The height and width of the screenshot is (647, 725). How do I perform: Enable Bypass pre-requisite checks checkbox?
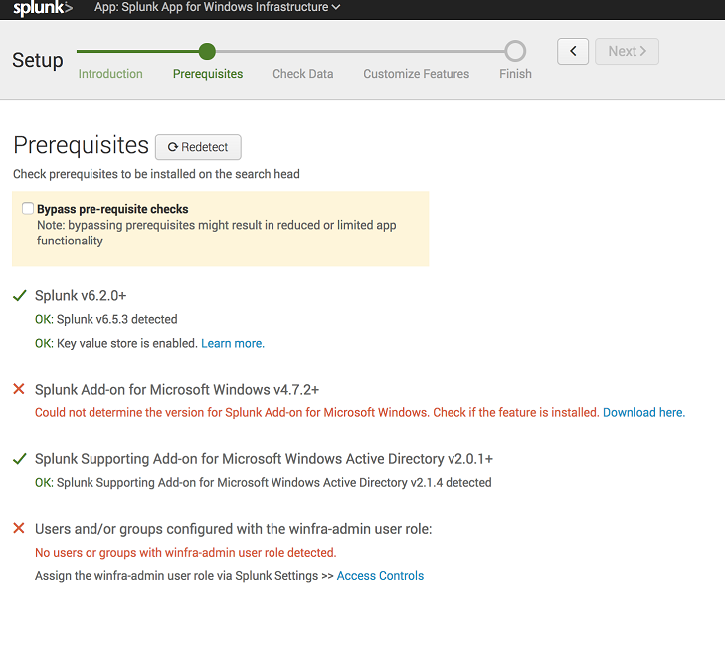28,209
